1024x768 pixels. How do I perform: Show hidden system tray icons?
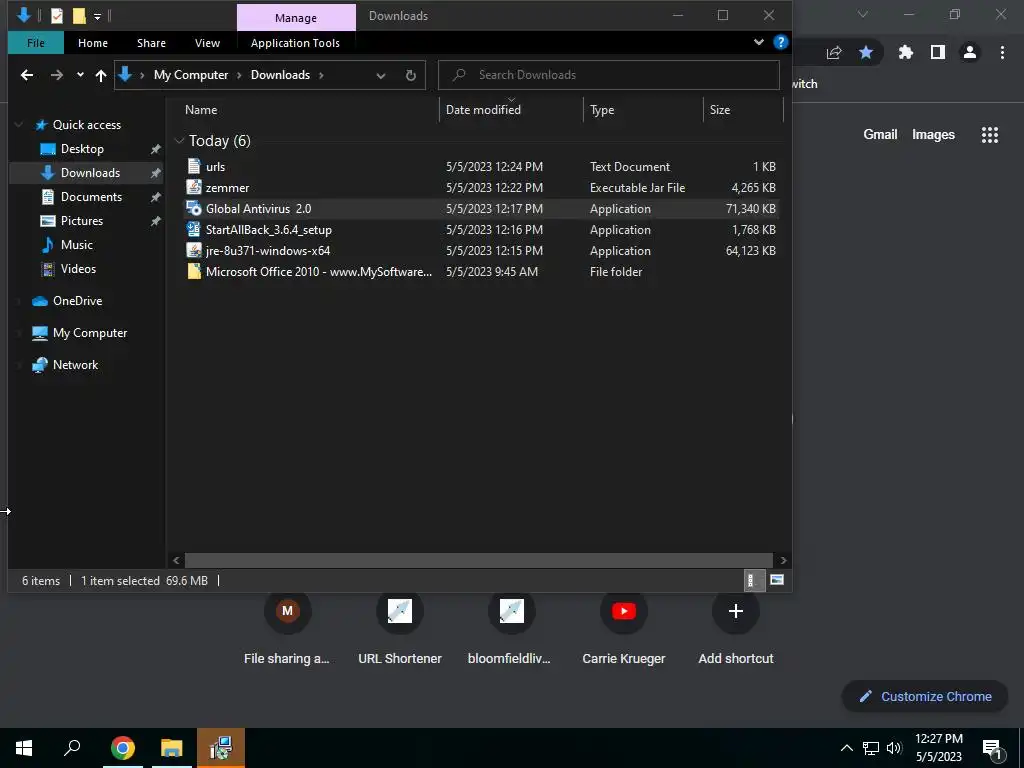846,748
